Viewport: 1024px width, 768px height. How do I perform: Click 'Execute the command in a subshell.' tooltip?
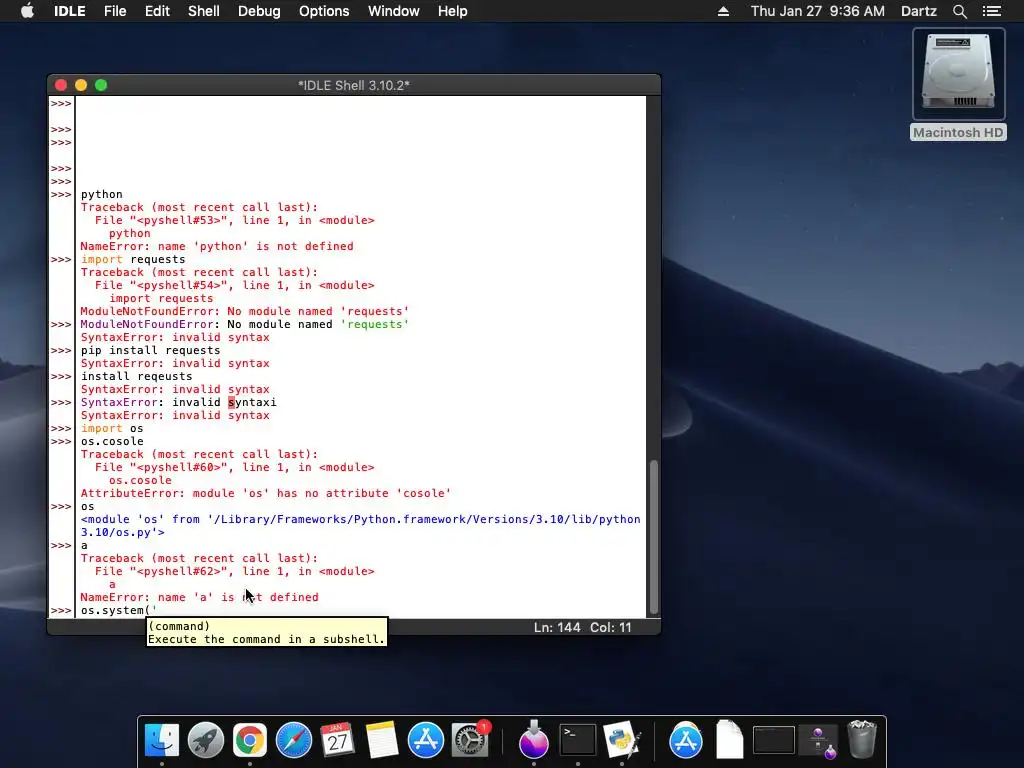point(266,639)
